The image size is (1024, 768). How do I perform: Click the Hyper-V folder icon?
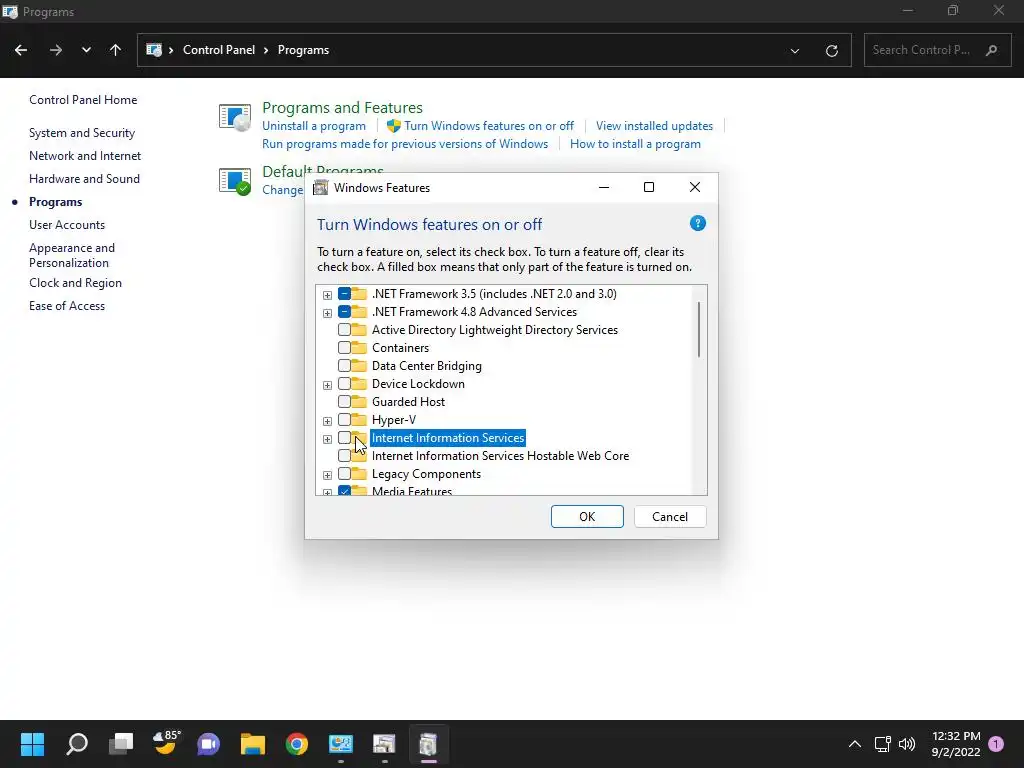(x=359, y=420)
